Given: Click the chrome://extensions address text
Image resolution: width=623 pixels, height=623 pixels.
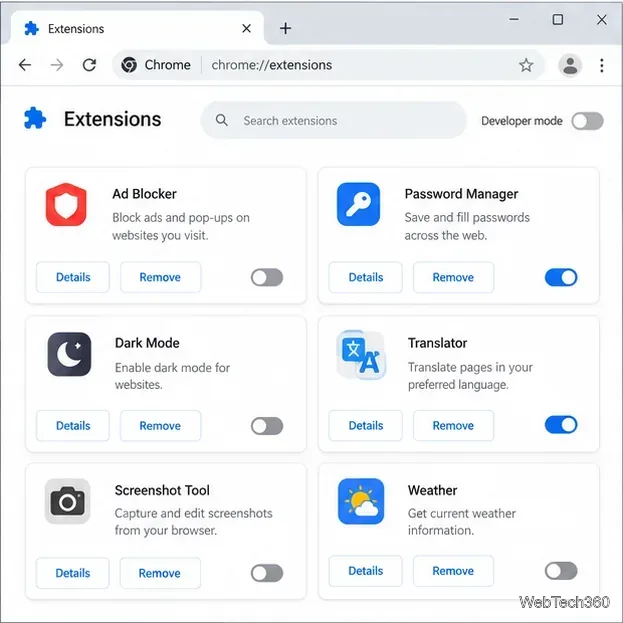Looking at the screenshot, I should click(x=271, y=65).
